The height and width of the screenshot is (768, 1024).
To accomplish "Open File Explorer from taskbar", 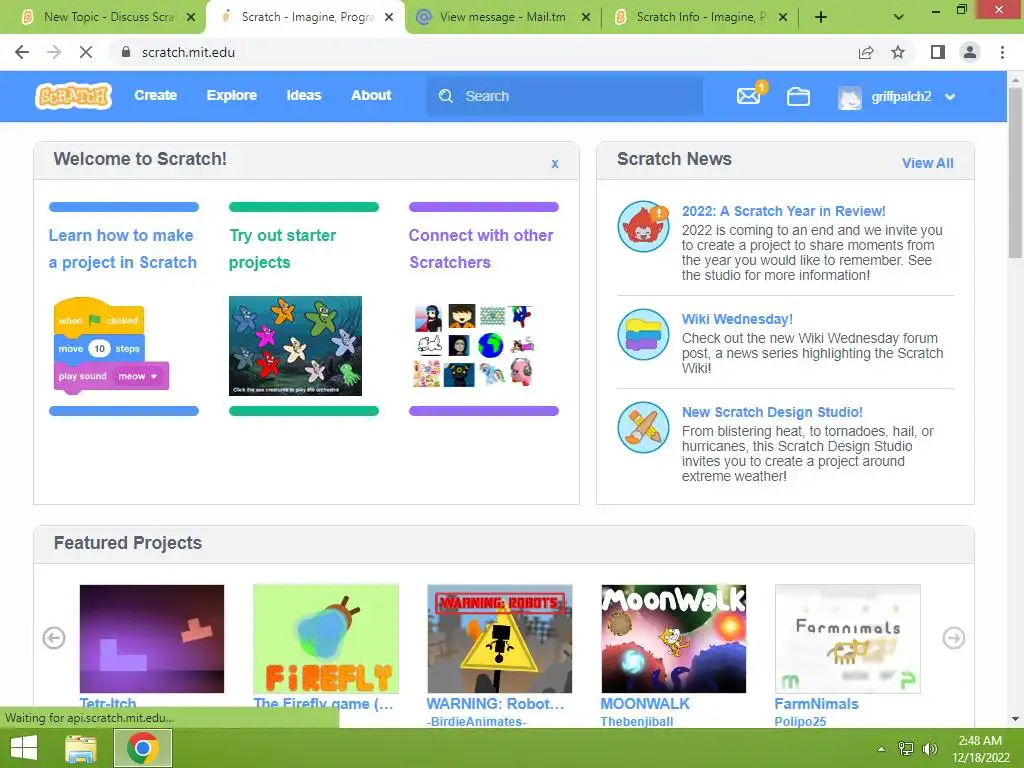I will pyautogui.click(x=81, y=748).
